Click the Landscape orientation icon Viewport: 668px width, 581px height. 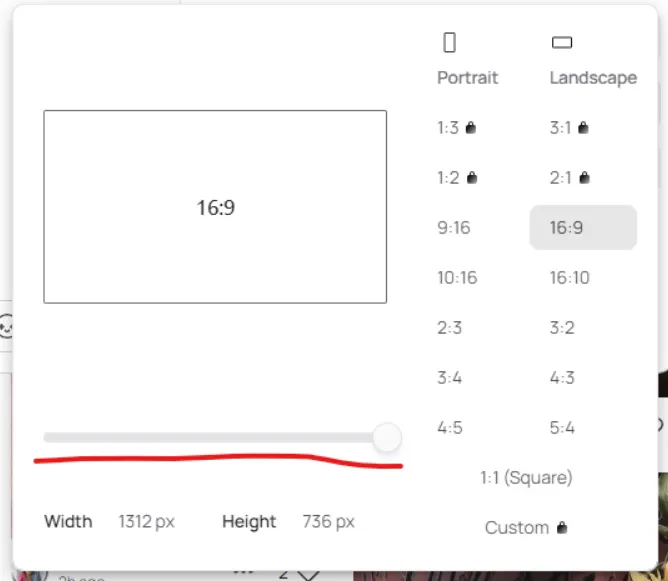562,42
